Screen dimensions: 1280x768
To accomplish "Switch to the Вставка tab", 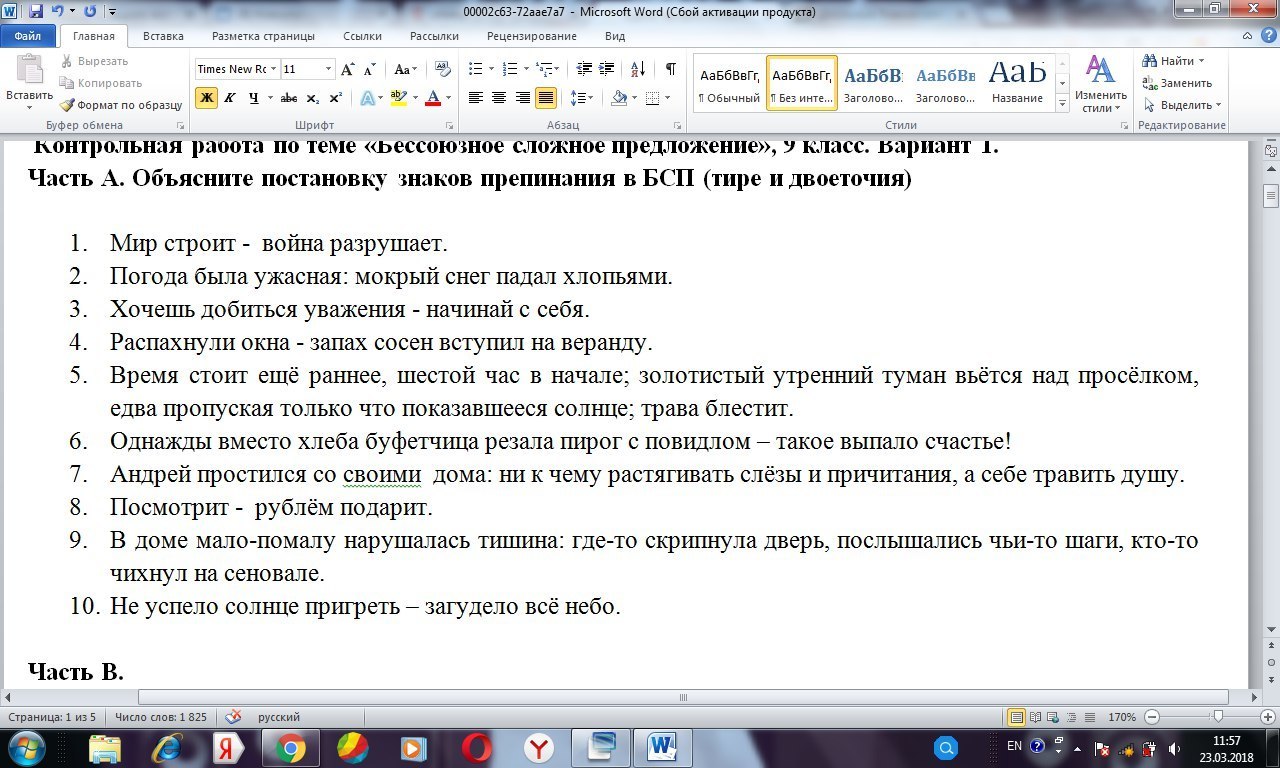I will (163, 36).
